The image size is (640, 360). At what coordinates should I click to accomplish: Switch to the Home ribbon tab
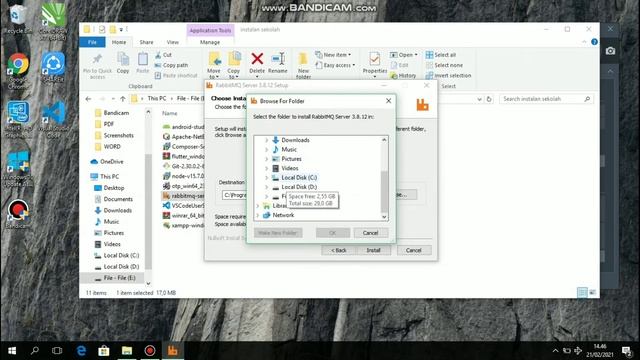tap(119, 42)
